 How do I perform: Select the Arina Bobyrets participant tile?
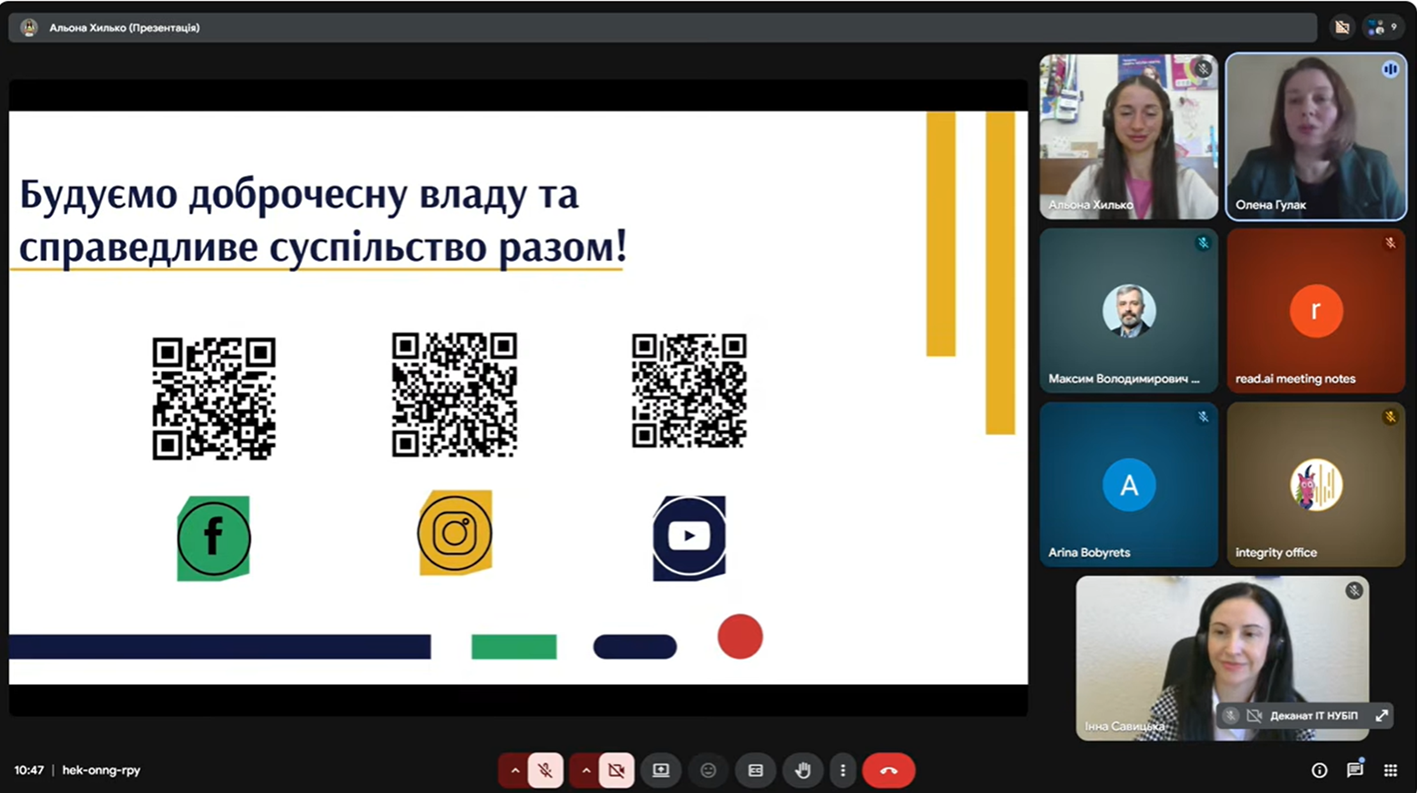pos(1129,484)
